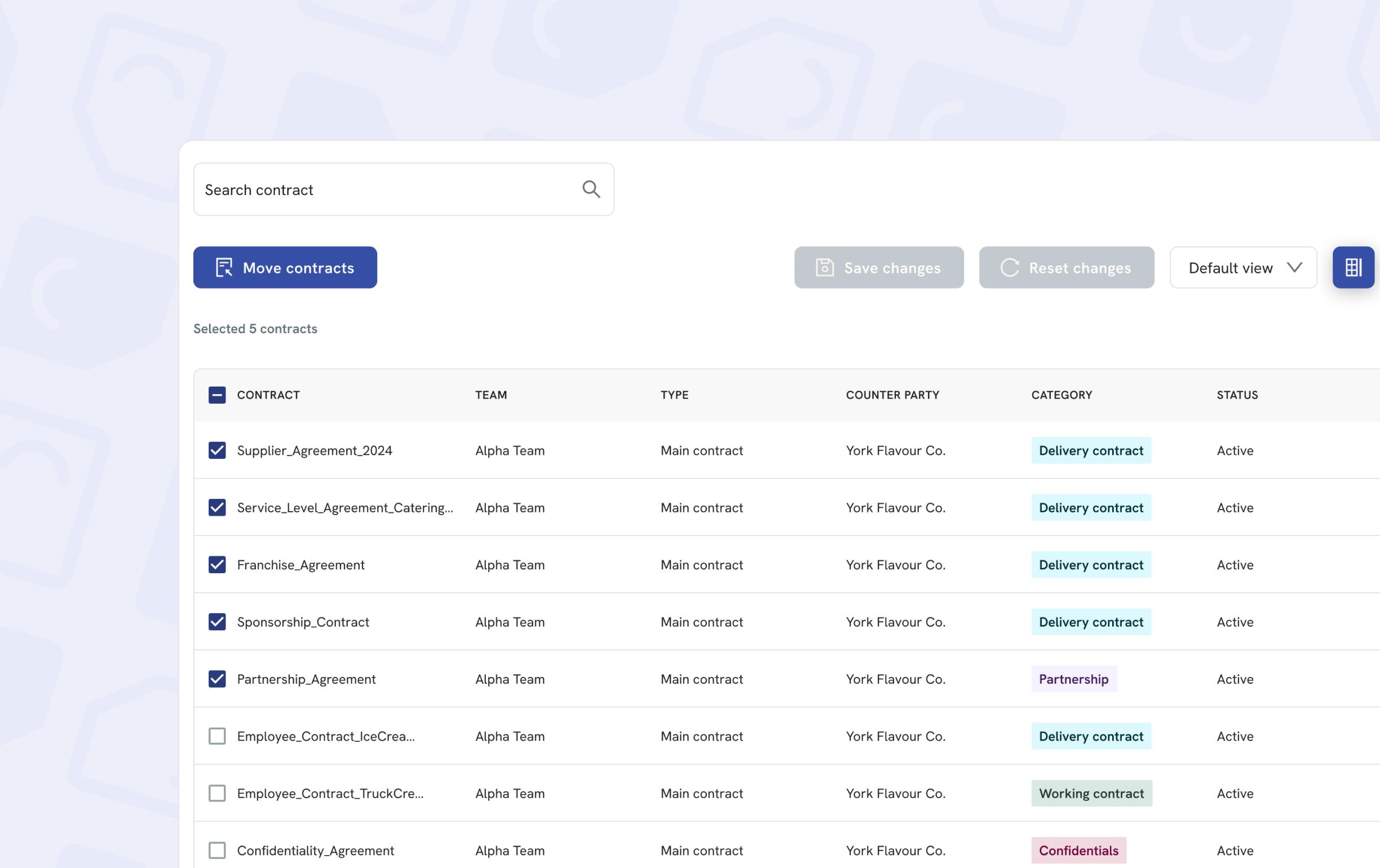The height and width of the screenshot is (868, 1380).
Task: Open Service_Level_Agreement_Catering... contract
Action: pyautogui.click(x=344, y=508)
